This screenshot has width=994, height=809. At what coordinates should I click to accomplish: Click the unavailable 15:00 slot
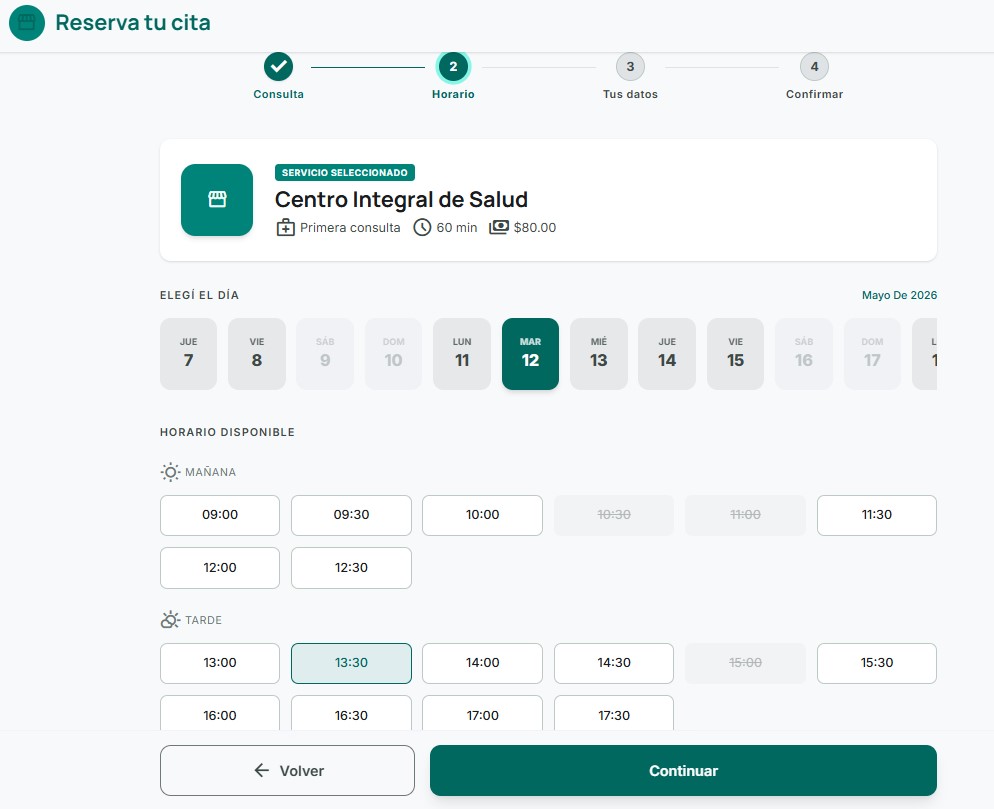(x=746, y=663)
